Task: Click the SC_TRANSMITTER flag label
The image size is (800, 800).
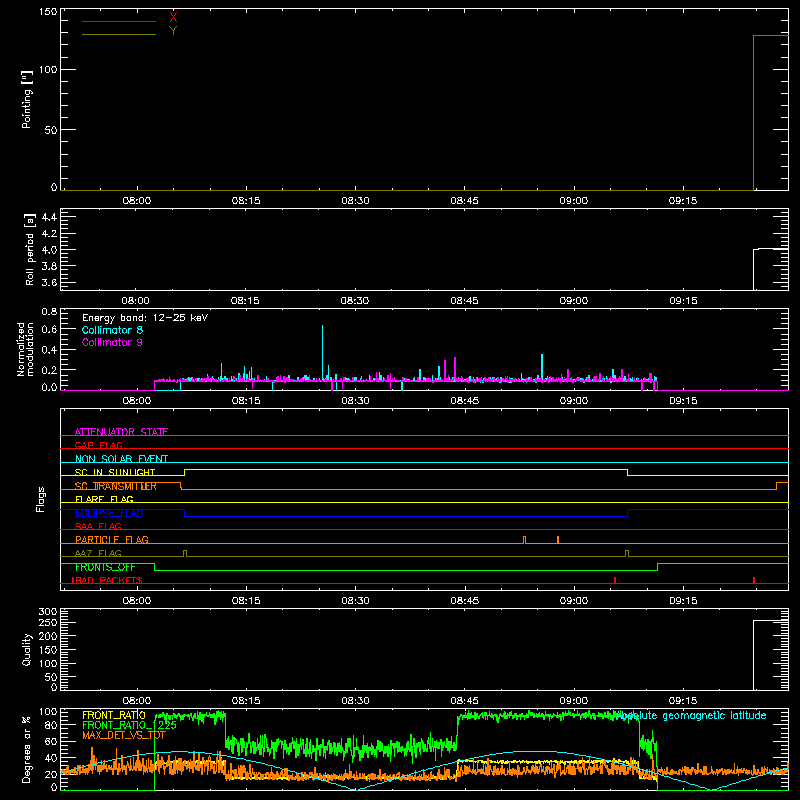Action: click(115, 486)
